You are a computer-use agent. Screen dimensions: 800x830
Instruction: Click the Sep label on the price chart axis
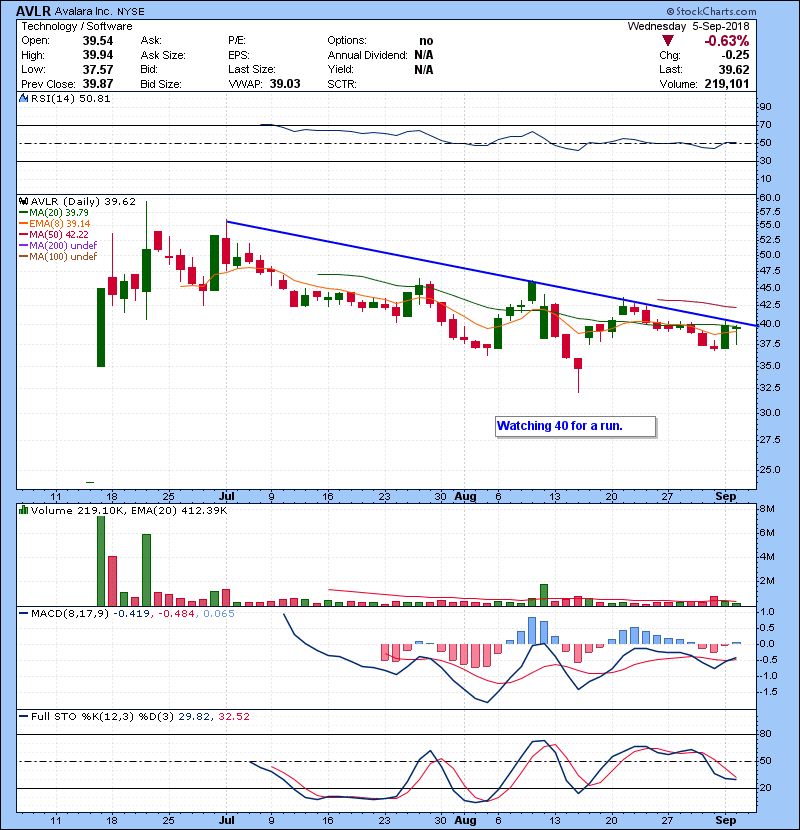(x=725, y=497)
